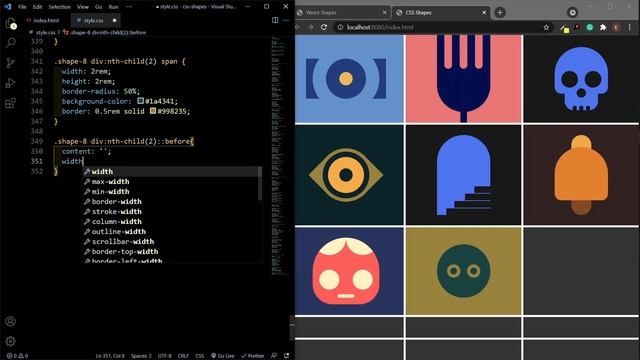
Task: Click the yellow note extension icon in Chrome
Action: click(x=565, y=29)
